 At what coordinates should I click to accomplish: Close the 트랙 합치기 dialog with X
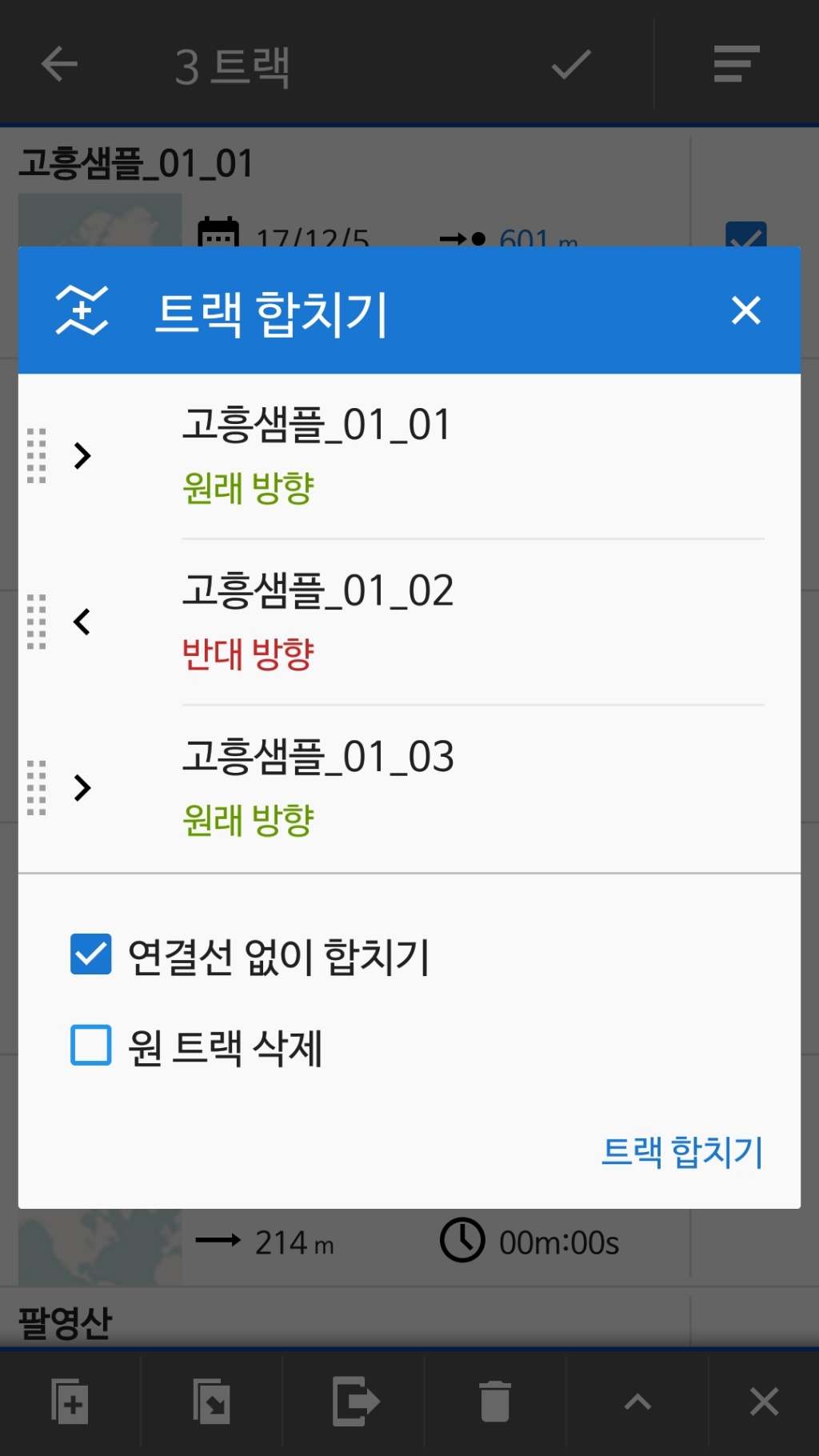(x=745, y=310)
